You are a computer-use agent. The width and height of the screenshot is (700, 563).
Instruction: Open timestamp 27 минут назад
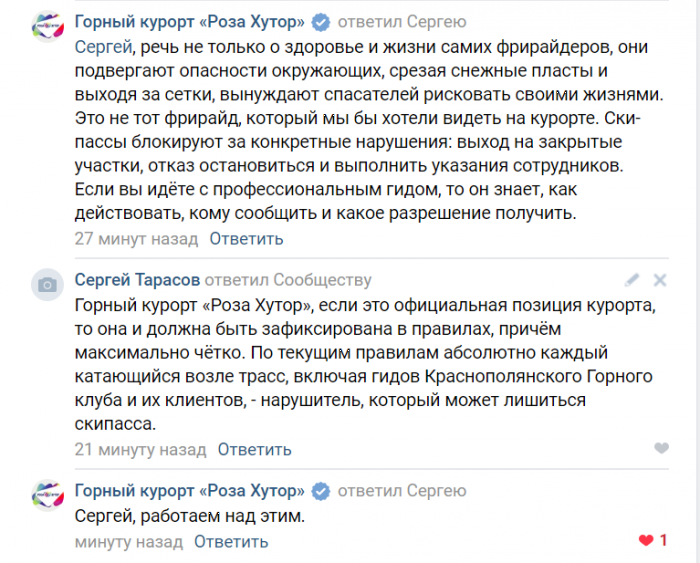click(136, 239)
